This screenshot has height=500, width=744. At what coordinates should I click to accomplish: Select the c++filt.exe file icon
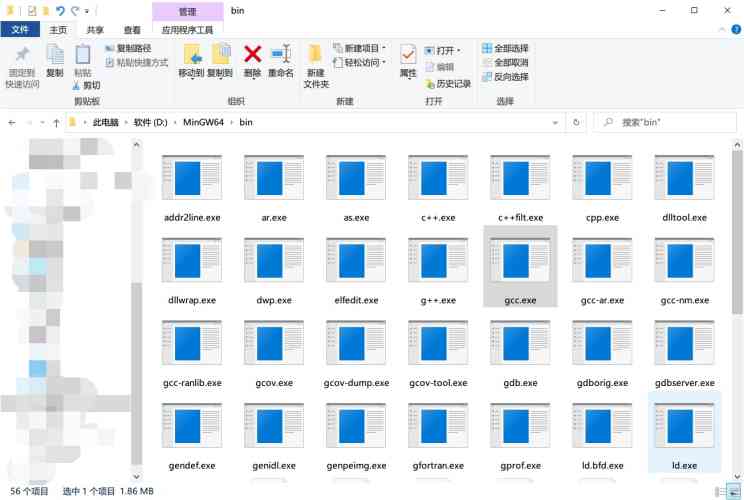click(x=520, y=177)
